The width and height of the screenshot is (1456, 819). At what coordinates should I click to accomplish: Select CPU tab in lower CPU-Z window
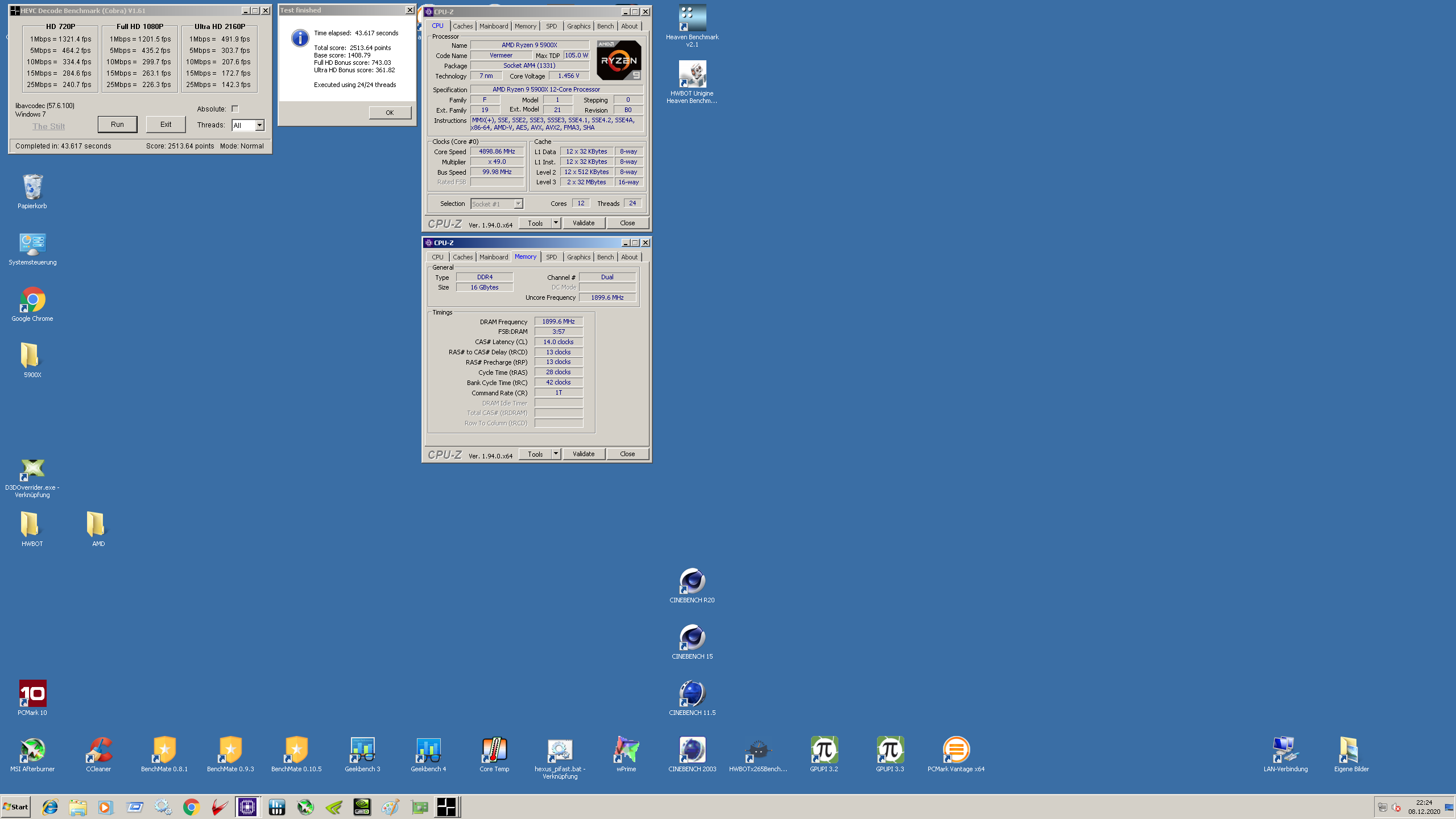[x=437, y=257]
